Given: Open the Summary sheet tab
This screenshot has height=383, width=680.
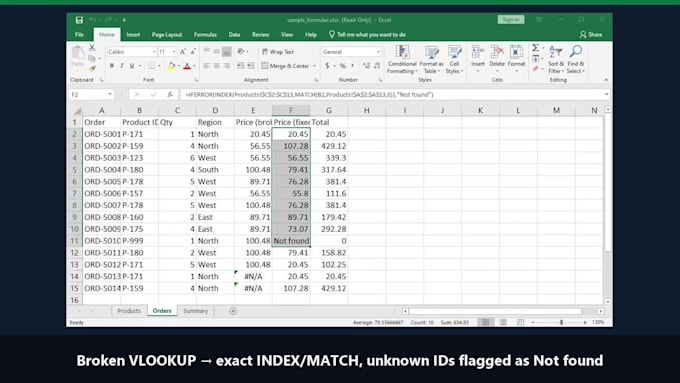Looking at the screenshot, I should [196, 311].
